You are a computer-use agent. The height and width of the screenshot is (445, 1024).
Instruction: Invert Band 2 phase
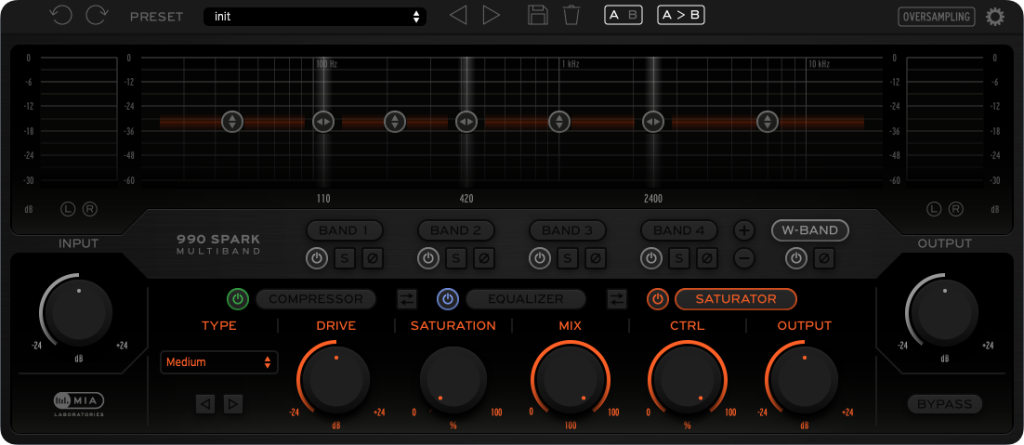point(484,258)
